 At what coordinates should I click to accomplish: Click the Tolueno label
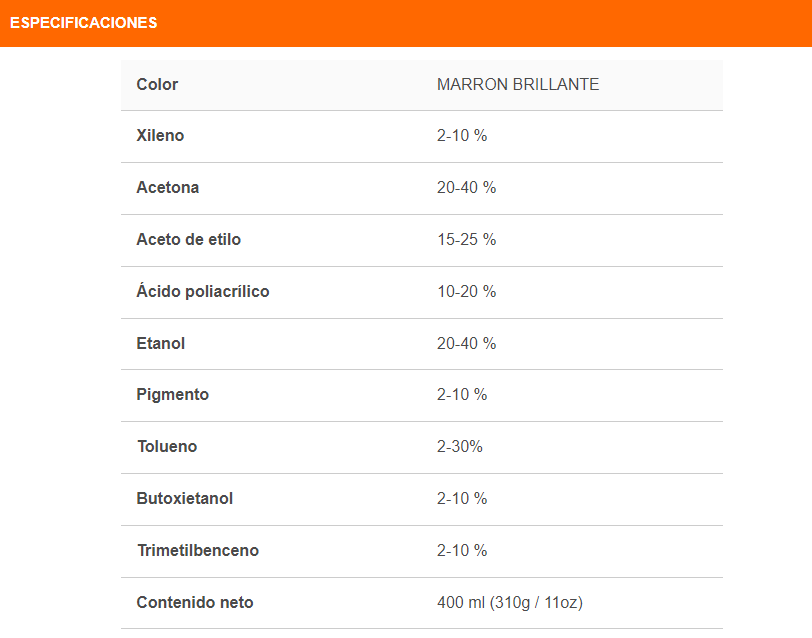pos(167,447)
